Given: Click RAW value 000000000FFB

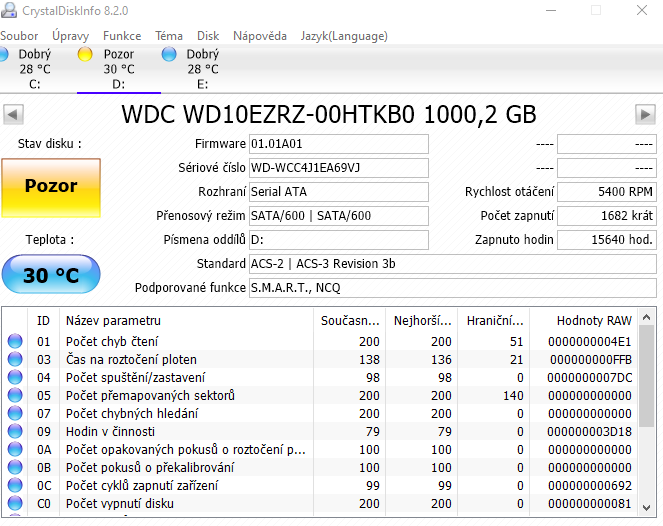Looking at the screenshot, I should click(591, 359).
